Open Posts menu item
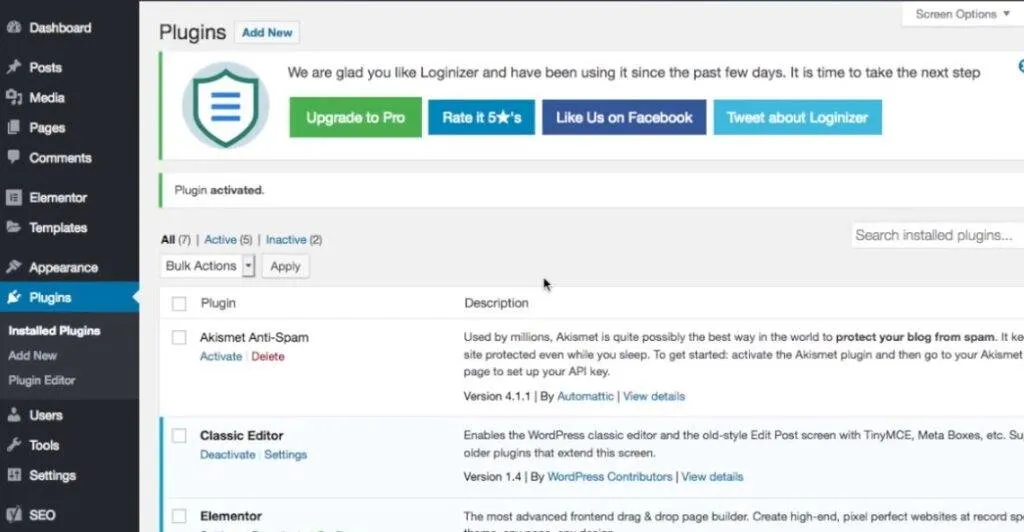 point(45,67)
